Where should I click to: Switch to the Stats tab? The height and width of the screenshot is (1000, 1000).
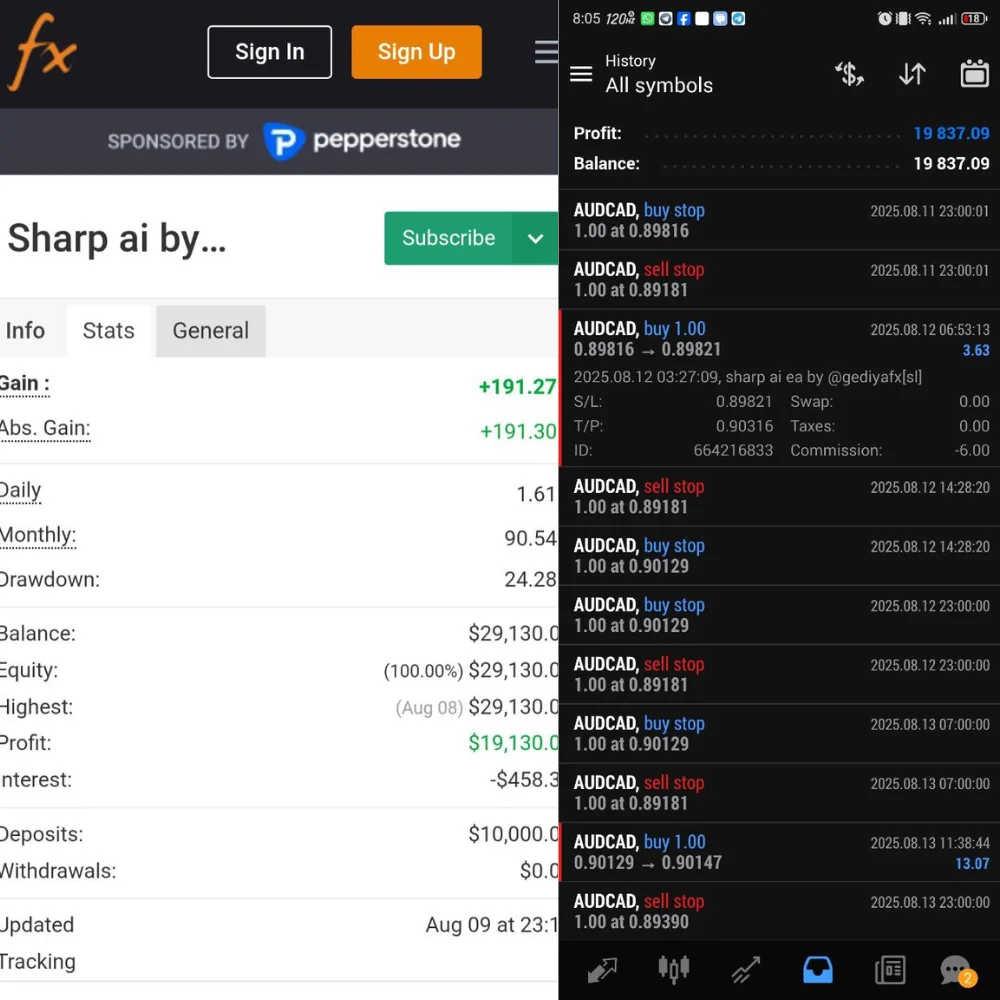pos(108,330)
